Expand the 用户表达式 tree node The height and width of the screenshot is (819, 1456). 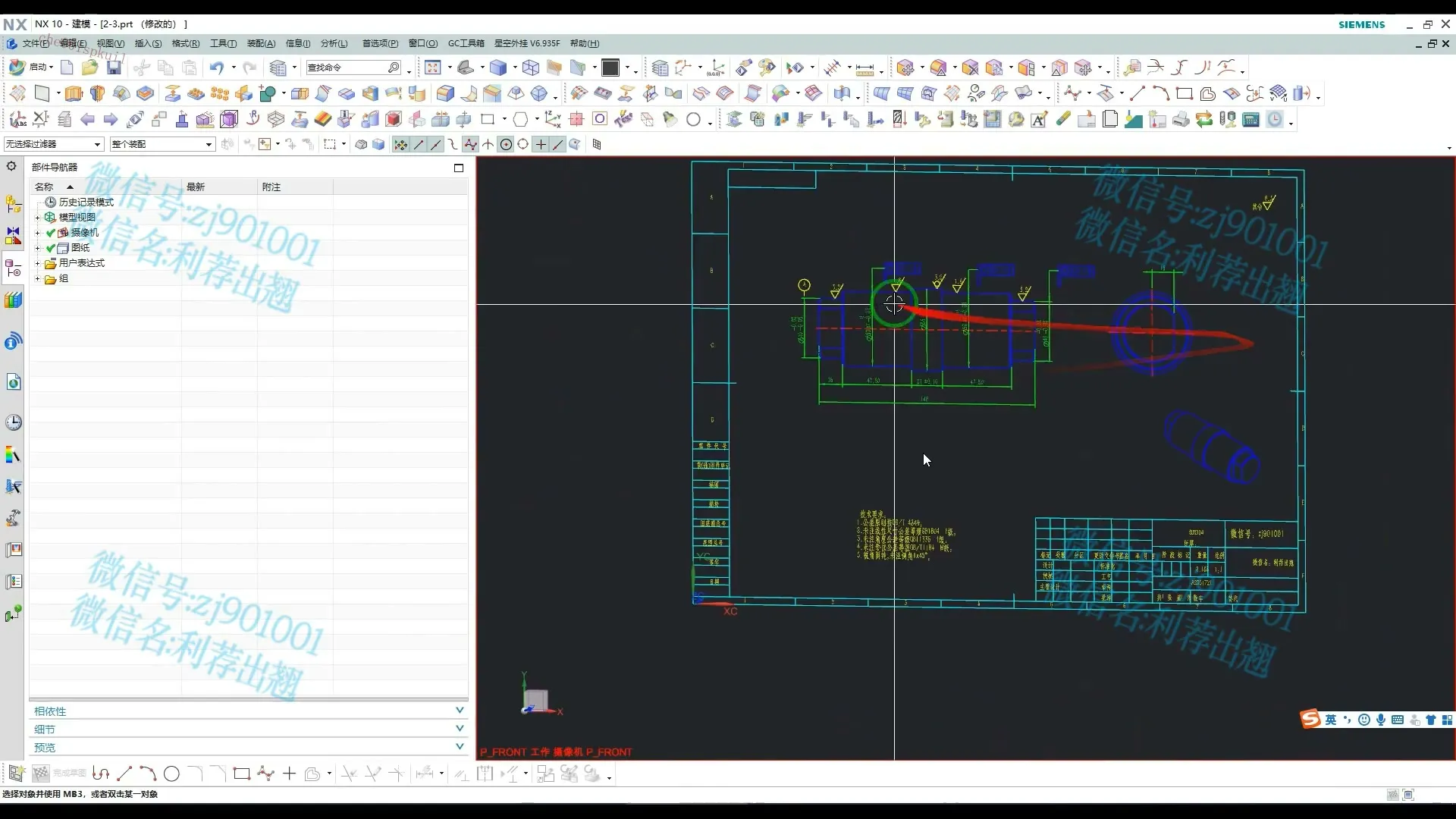tap(37, 263)
